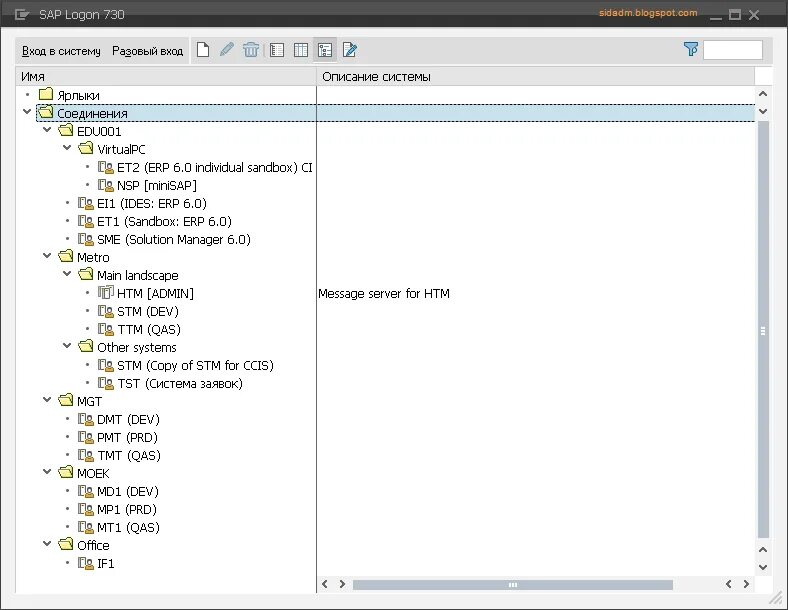This screenshot has height=610, width=788.
Task: Click the rightmost horizontal scroll arrow
Action: [746, 584]
